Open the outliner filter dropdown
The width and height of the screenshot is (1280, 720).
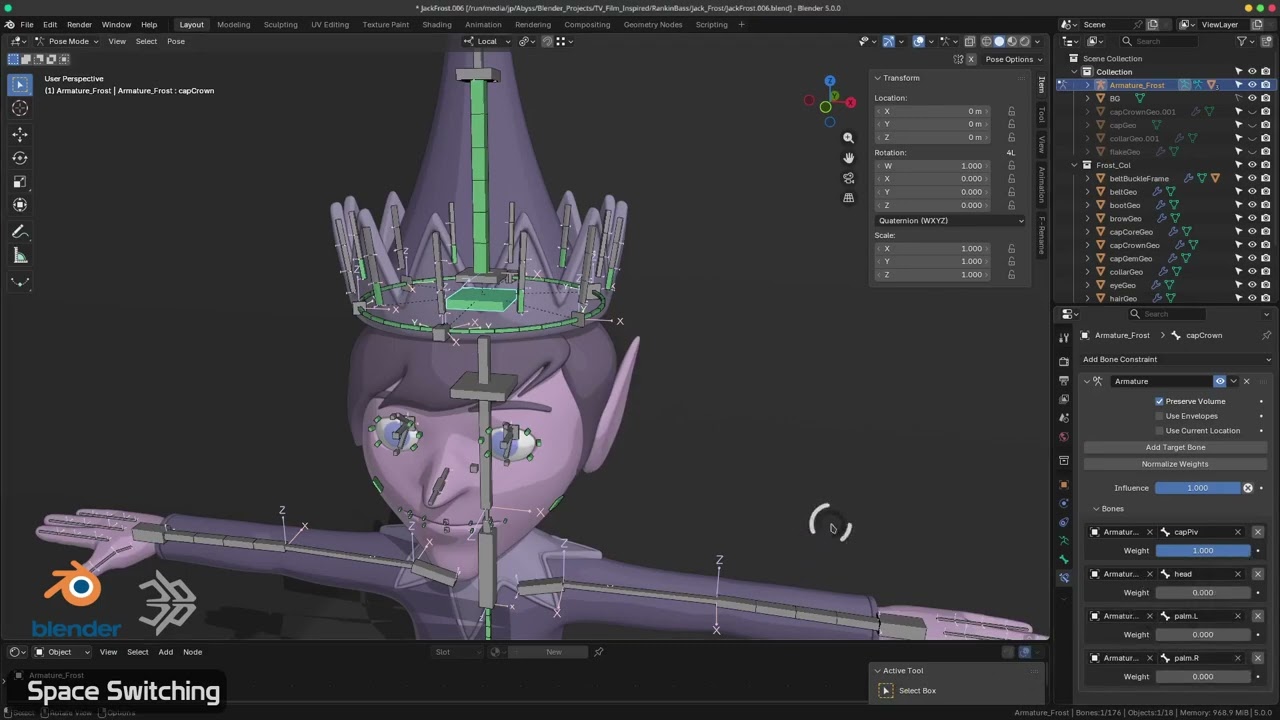1245,41
